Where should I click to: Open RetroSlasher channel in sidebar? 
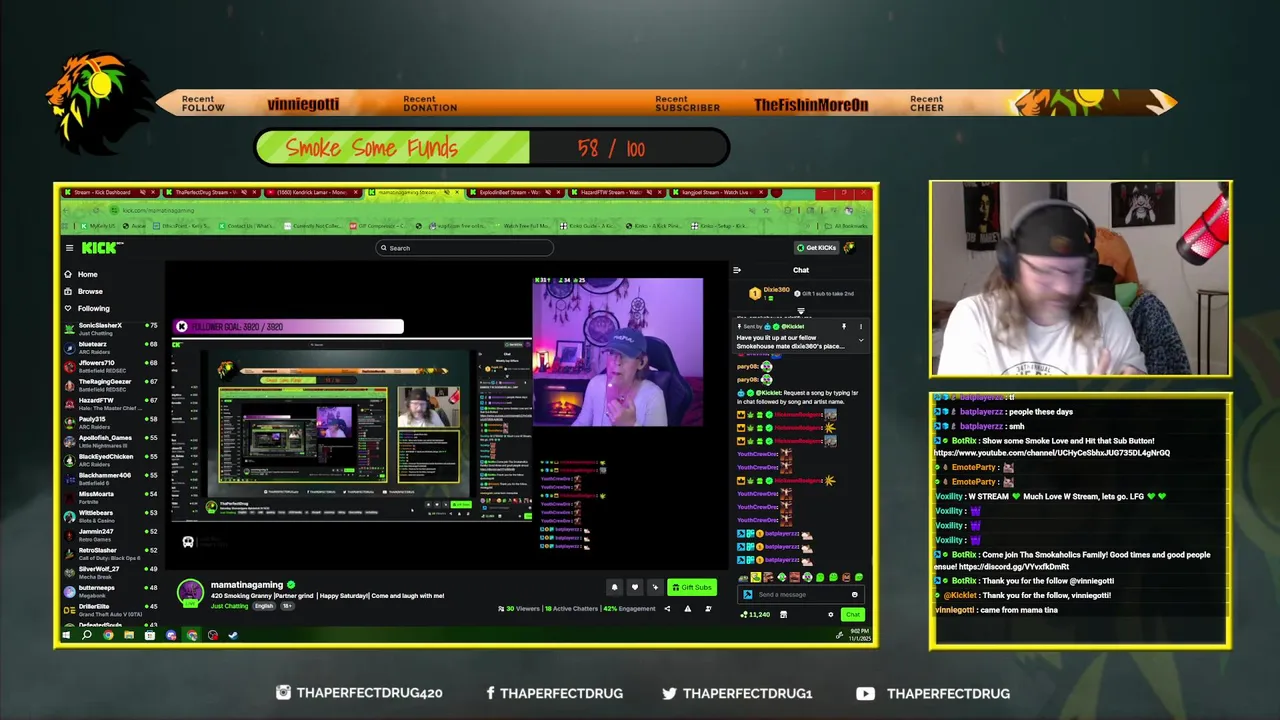[x=112, y=553]
